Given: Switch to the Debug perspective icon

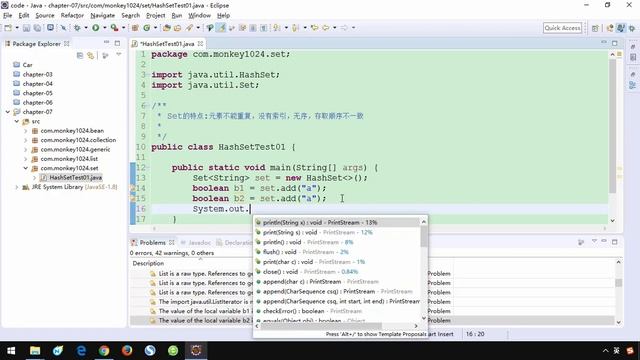Looking at the screenshot, I should click(x=632, y=28).
